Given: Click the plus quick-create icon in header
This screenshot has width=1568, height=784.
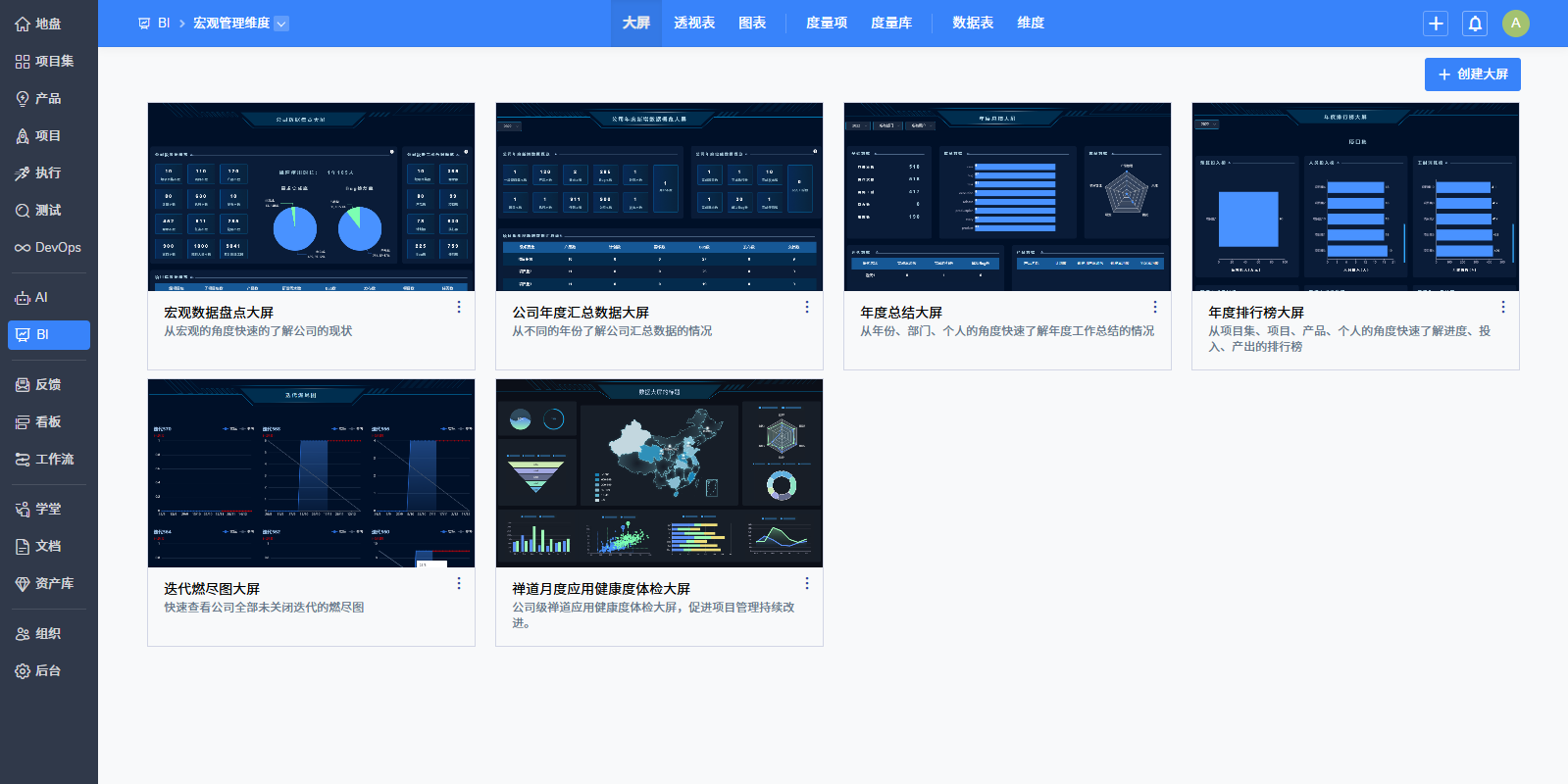Looking at the screenshot, I should 1436,24.
